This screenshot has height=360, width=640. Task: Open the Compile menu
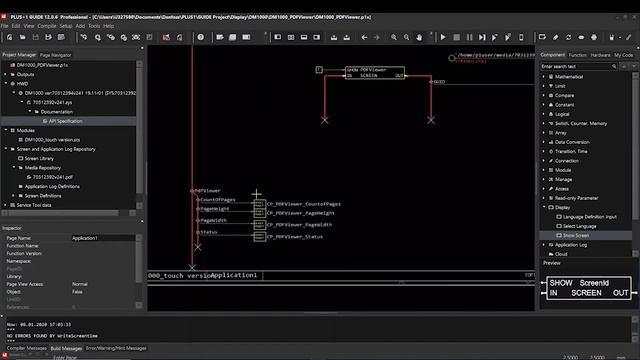click(x=47, y=26)
